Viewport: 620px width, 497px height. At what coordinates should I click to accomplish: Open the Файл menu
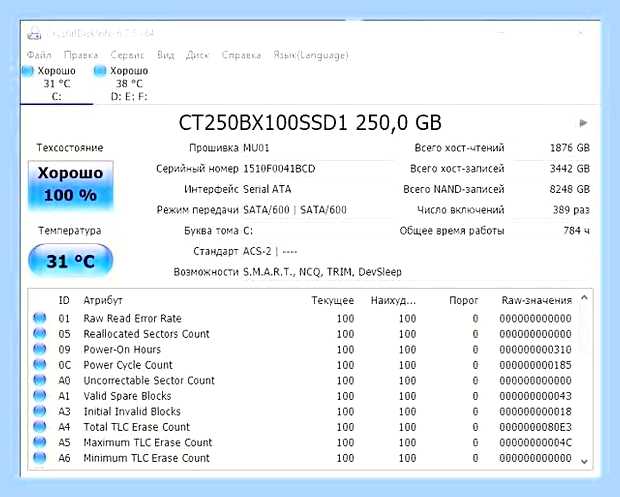click(x=39, y=55)
